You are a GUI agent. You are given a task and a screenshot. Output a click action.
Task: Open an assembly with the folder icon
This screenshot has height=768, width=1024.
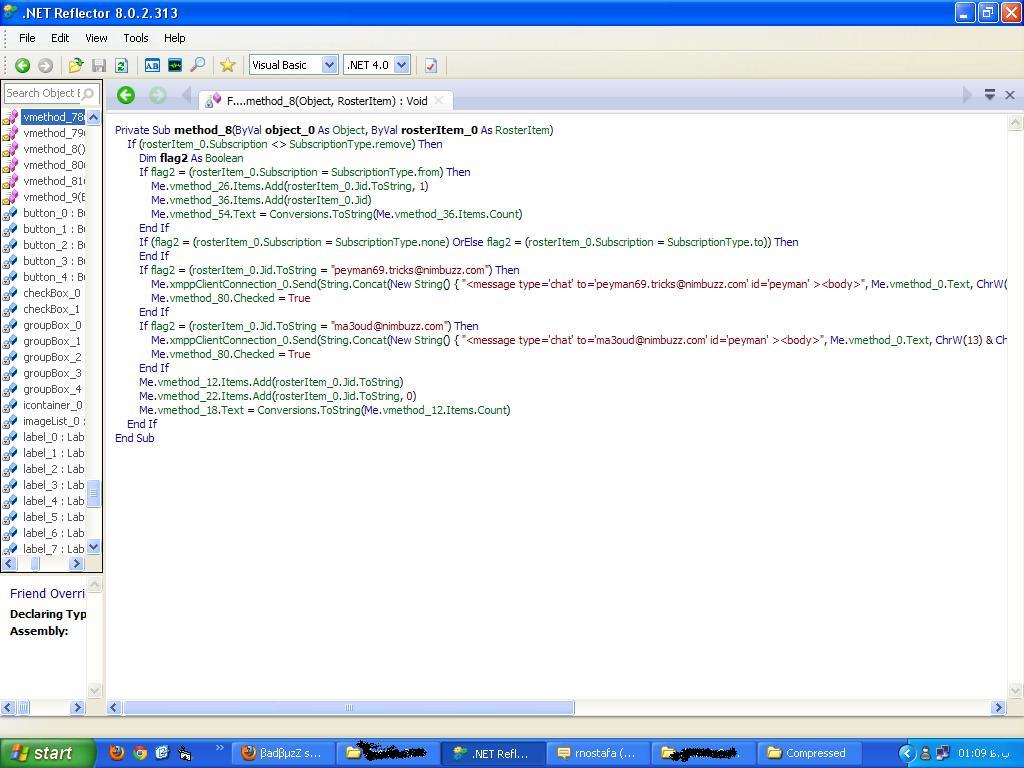76,65
